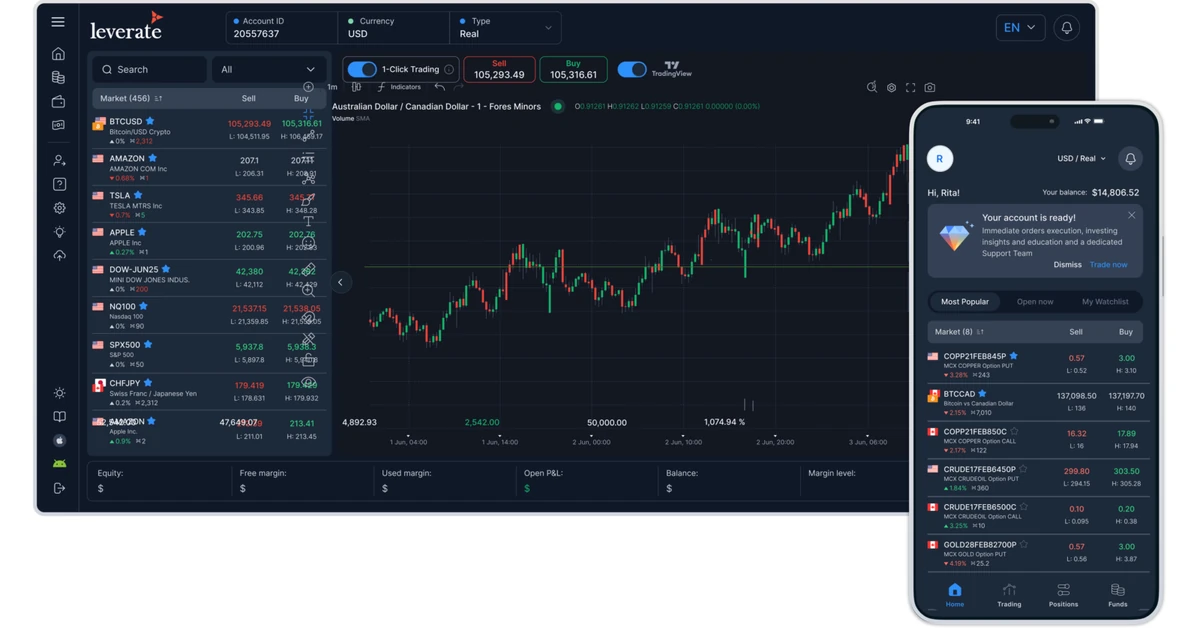
Task: Sort the list with the Market (456) icon
Action: click(x=158, y=99)
